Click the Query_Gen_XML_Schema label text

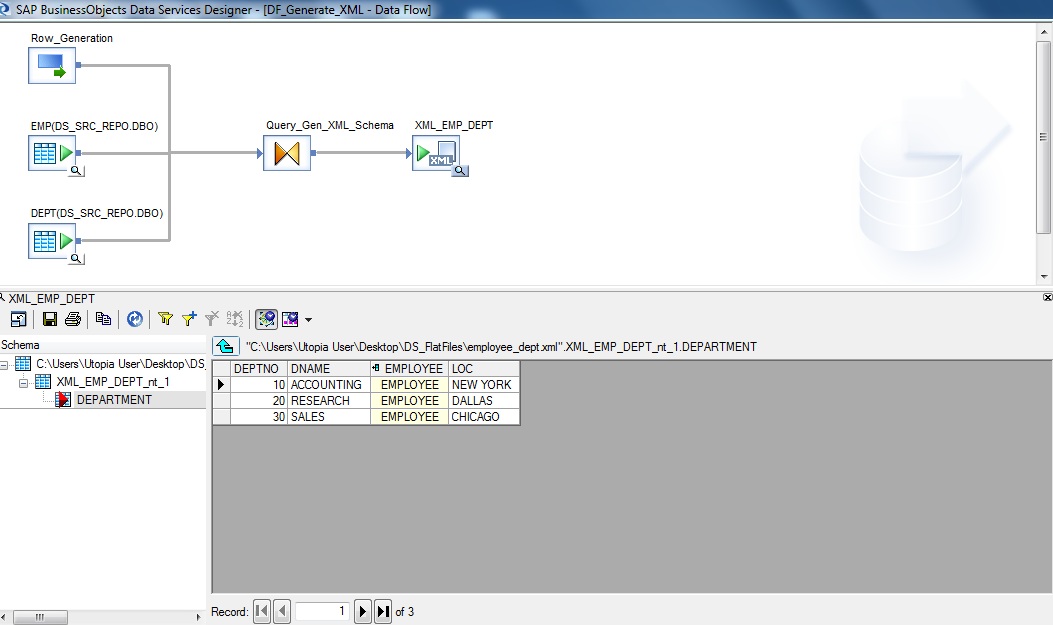point(330,126)
